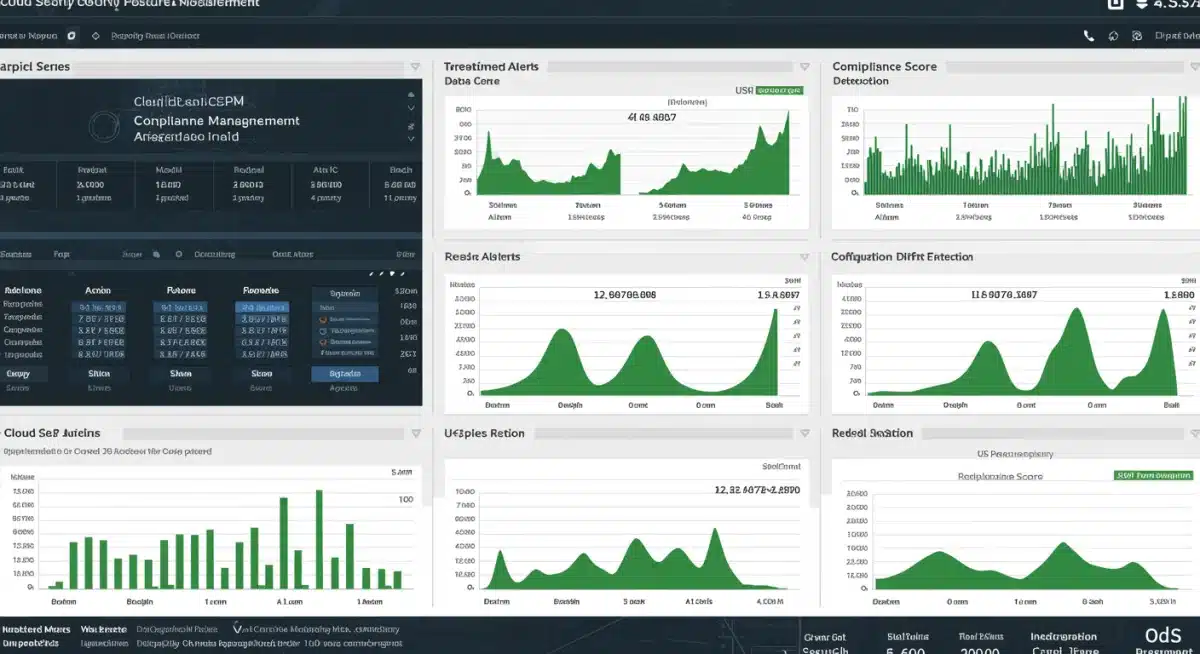Switch to the Counting tab above the table
The width and height of the screenshot is (1200, 654).
tap(213, 254)
